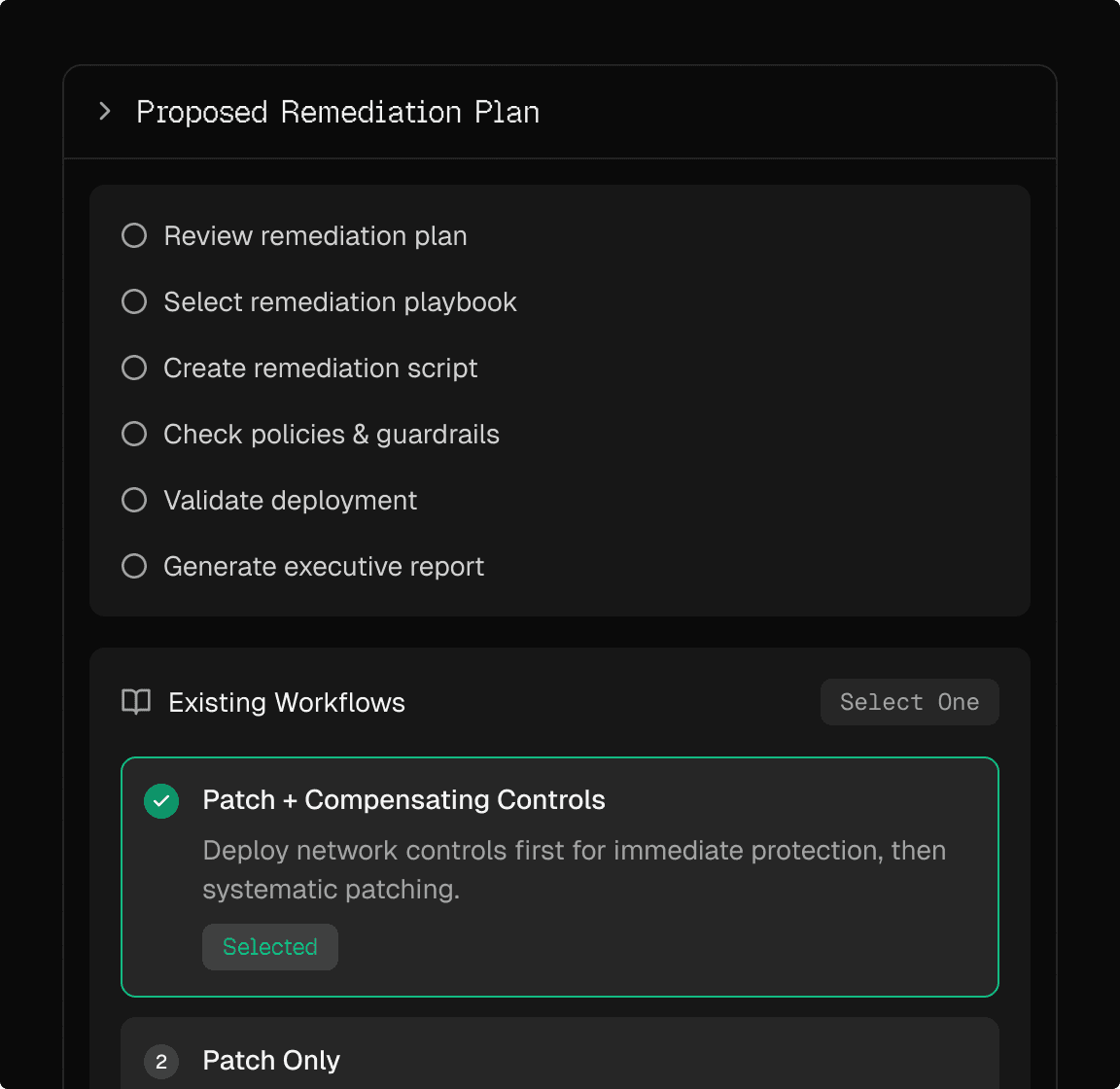
Task: Click the green checkmark icon
Action: point(161,801)
